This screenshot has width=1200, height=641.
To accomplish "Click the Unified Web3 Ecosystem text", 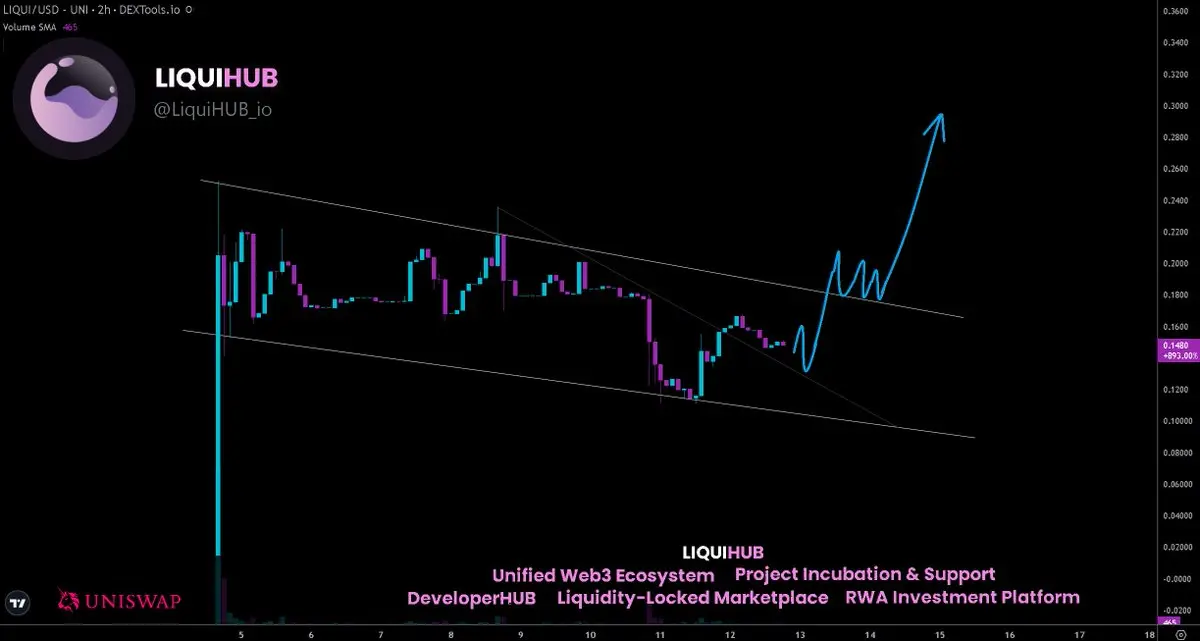I will click(603, 575).
